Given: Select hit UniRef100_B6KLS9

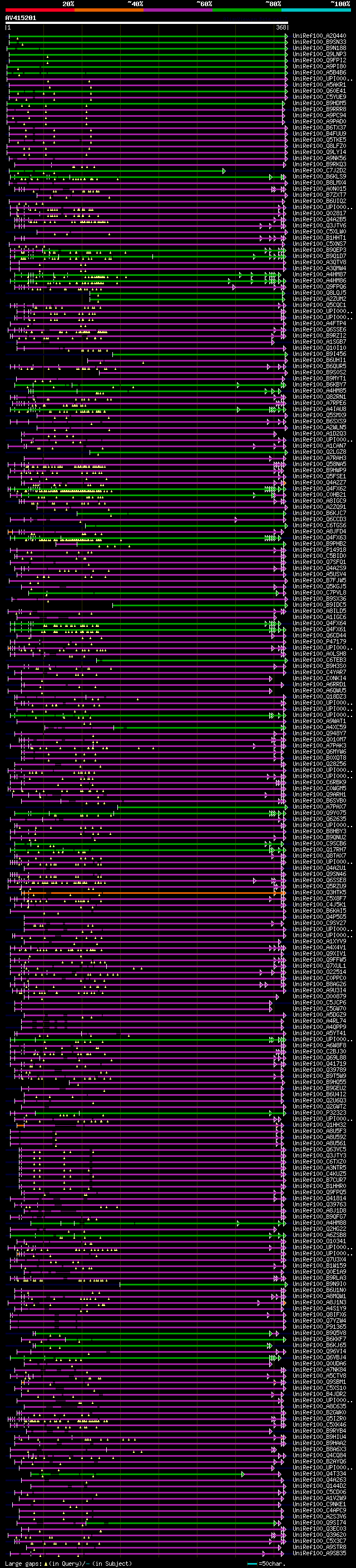Looking at the screenshot, I should click(x=319, y=176).
